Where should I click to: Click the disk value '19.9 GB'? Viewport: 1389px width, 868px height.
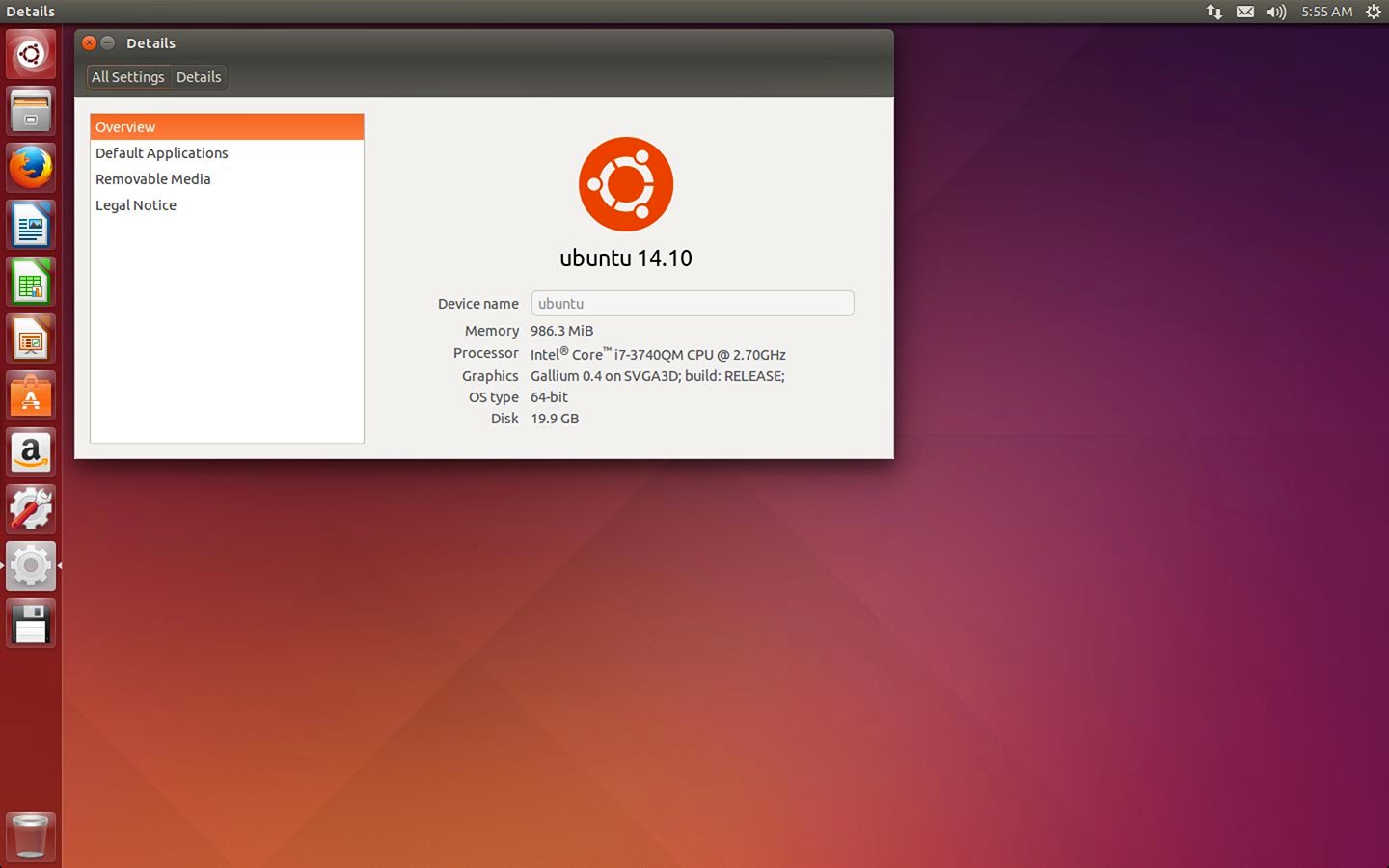(x=555, y=419)
